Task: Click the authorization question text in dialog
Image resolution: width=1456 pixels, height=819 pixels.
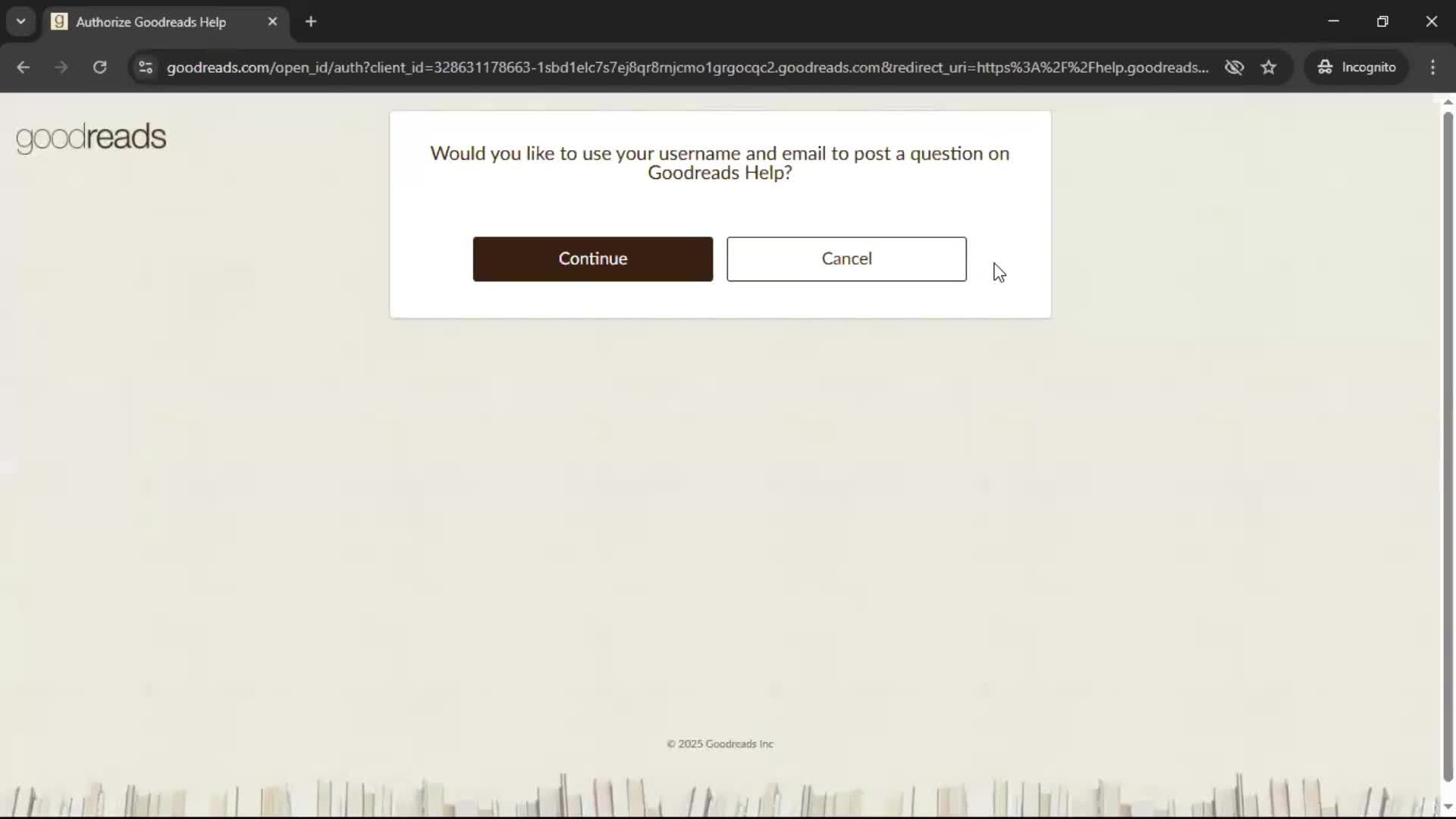Action: [x=720, y=163]
